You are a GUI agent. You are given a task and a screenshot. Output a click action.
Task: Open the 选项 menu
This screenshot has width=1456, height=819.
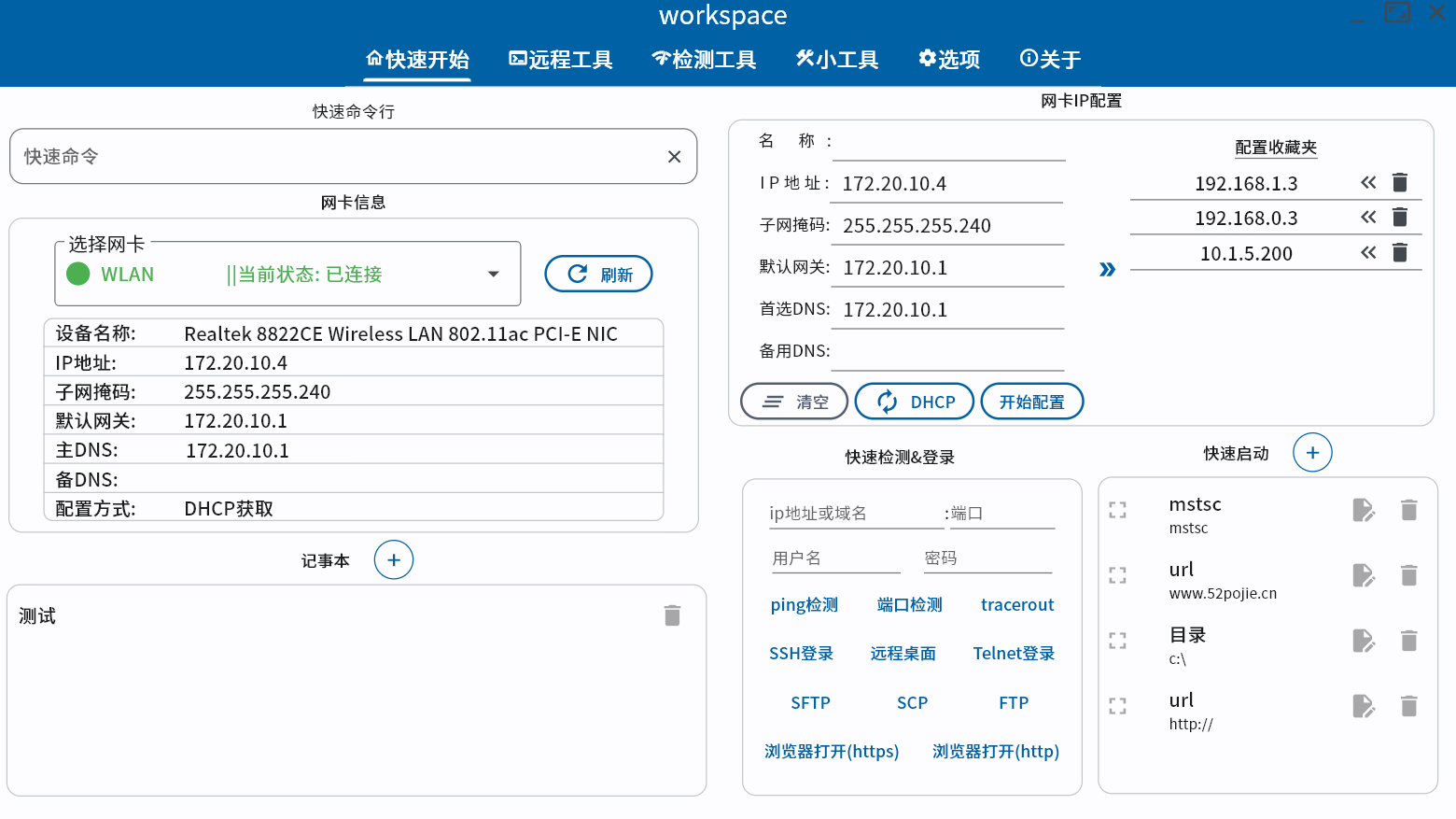(948, 59)
